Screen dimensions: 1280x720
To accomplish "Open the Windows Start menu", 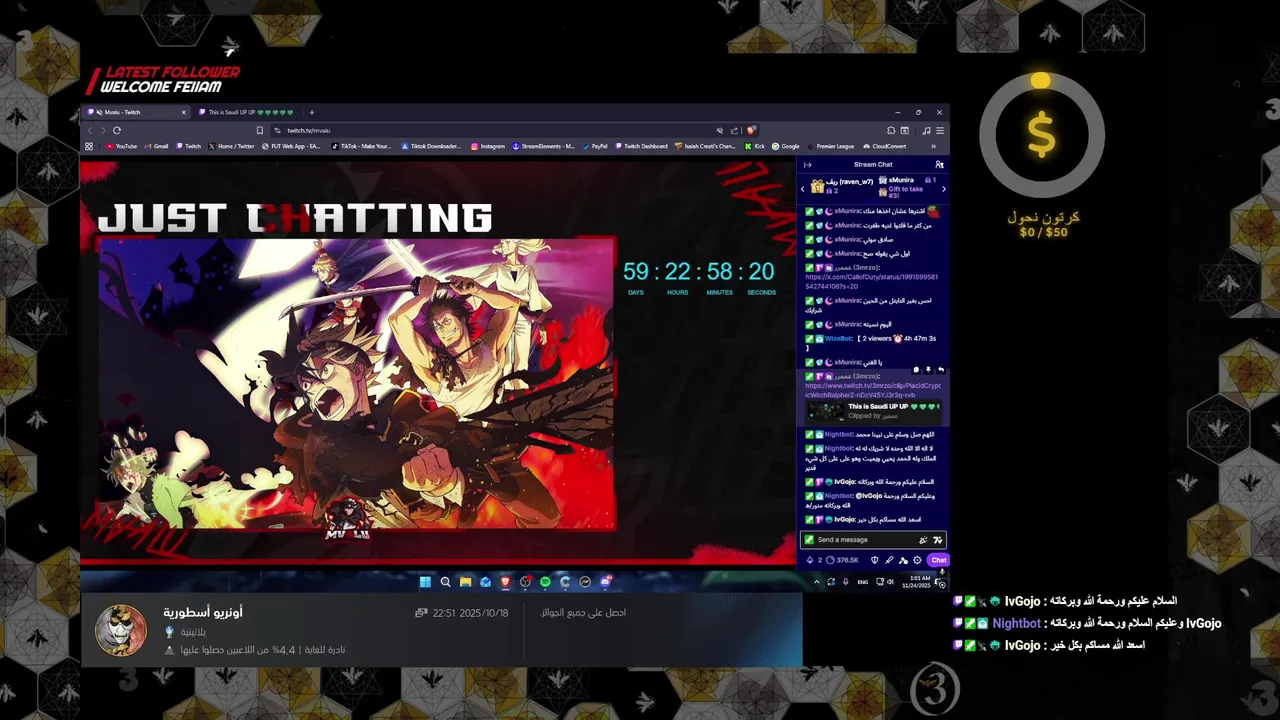I will [425, 582].
